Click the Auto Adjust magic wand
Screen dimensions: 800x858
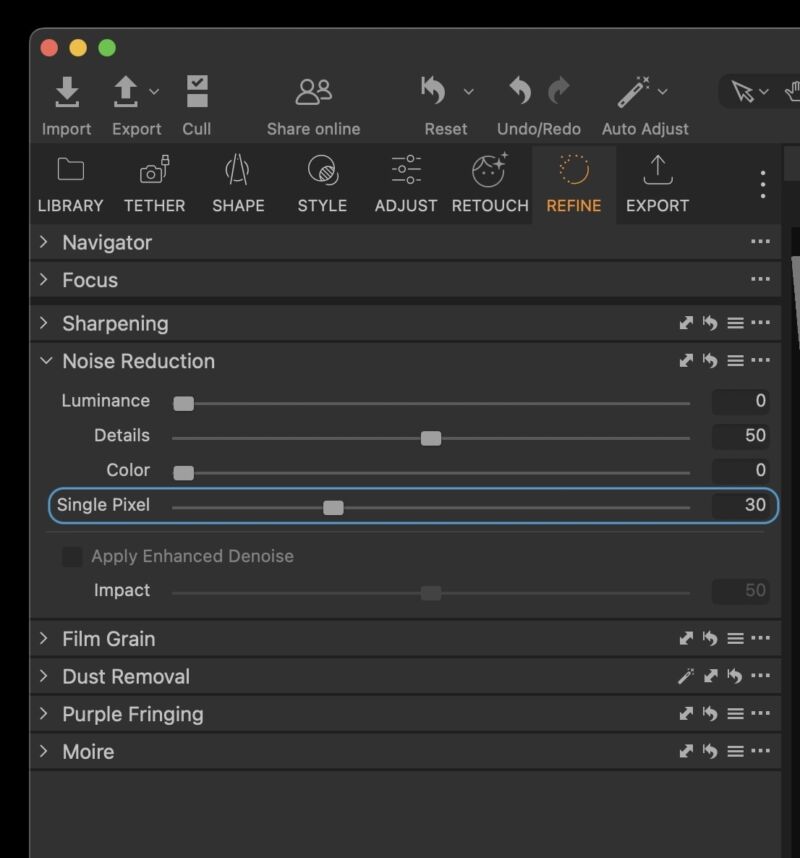click(634, 91)
